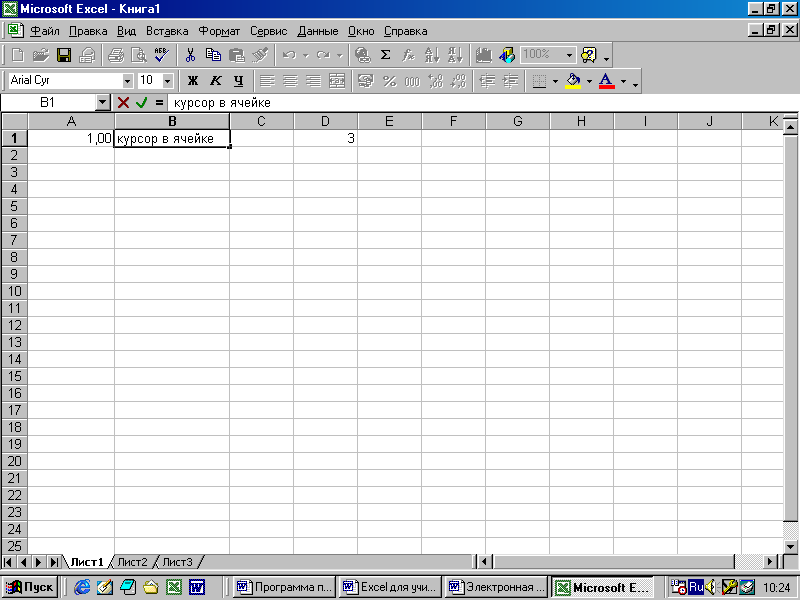
Task: Apply Merge and Center icon
Action: tap(337, 81)
